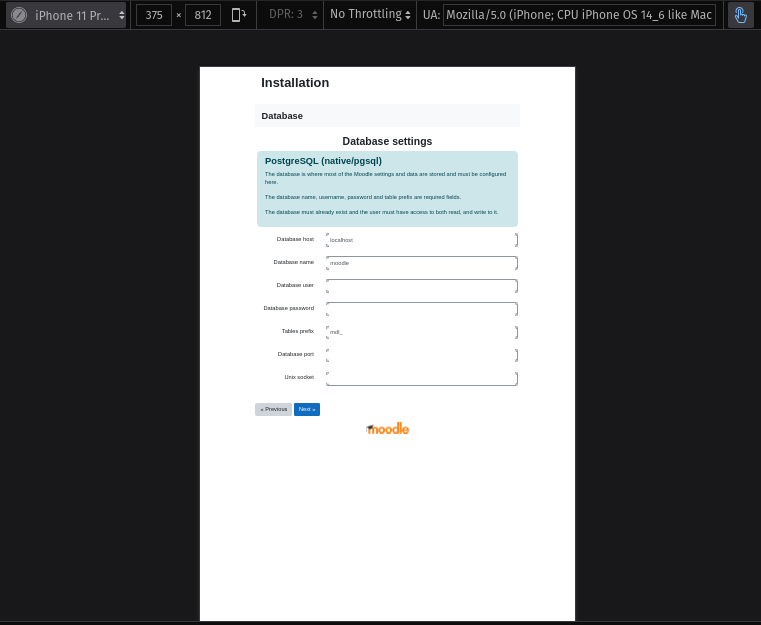Click the Installation heading text
The image size is (761, 625).
[295, 83]
